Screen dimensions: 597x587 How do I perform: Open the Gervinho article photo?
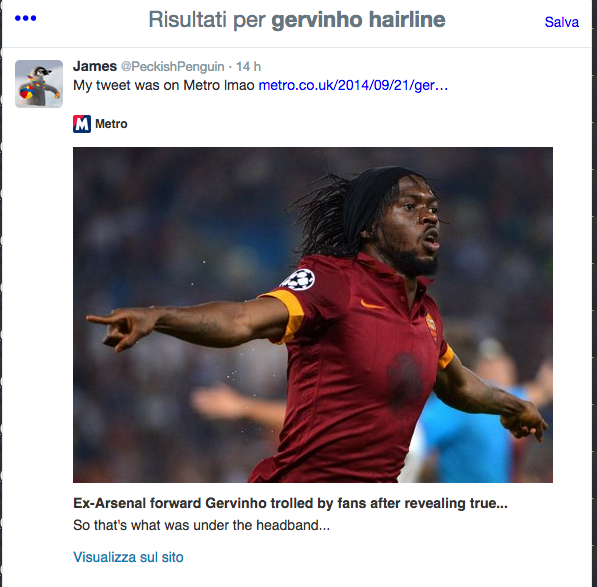[313, 315]
